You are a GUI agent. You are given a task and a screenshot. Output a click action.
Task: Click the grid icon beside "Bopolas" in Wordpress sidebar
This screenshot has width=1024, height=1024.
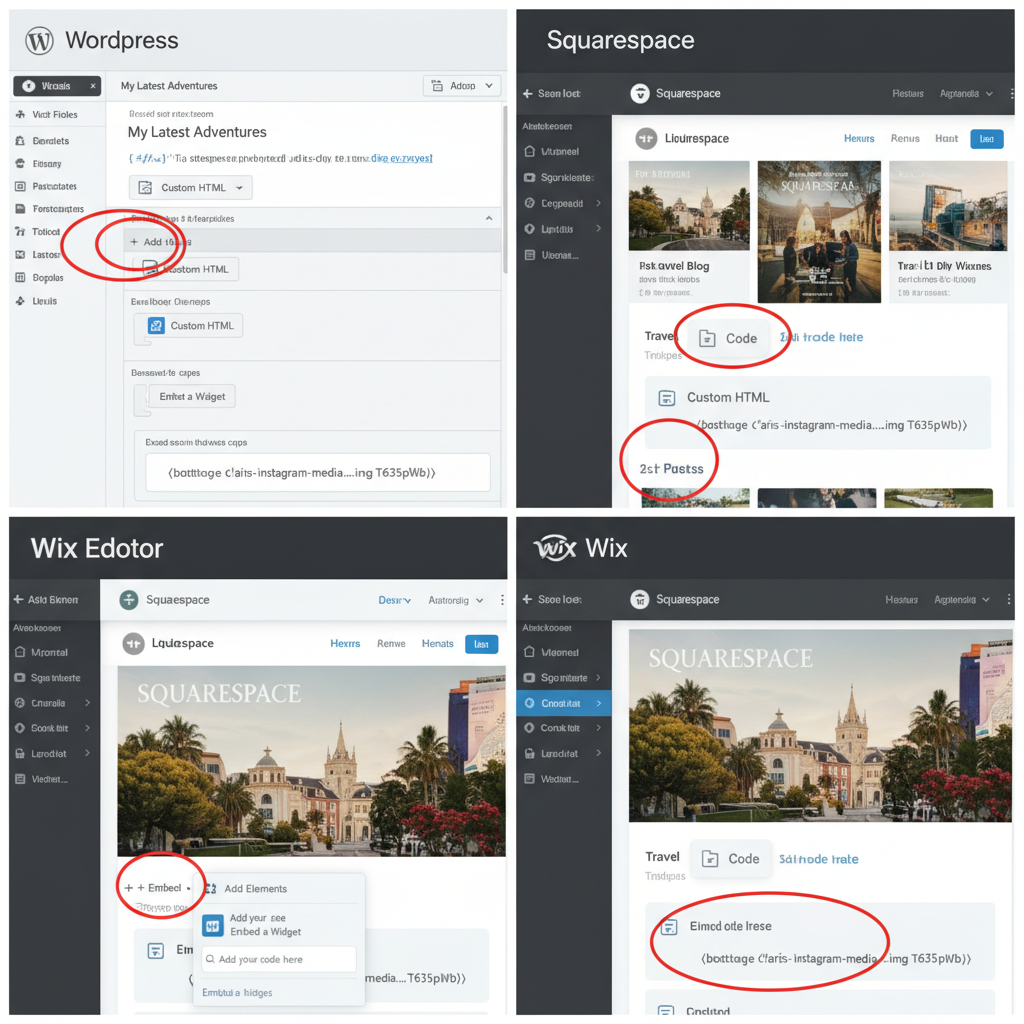click(20, 278)
